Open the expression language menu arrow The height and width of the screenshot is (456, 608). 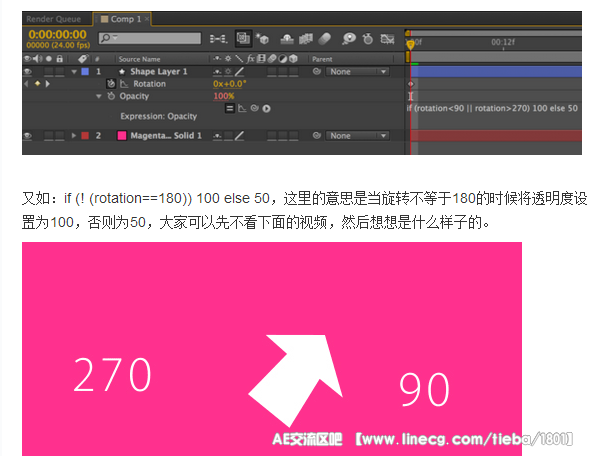tap(266, 109)
